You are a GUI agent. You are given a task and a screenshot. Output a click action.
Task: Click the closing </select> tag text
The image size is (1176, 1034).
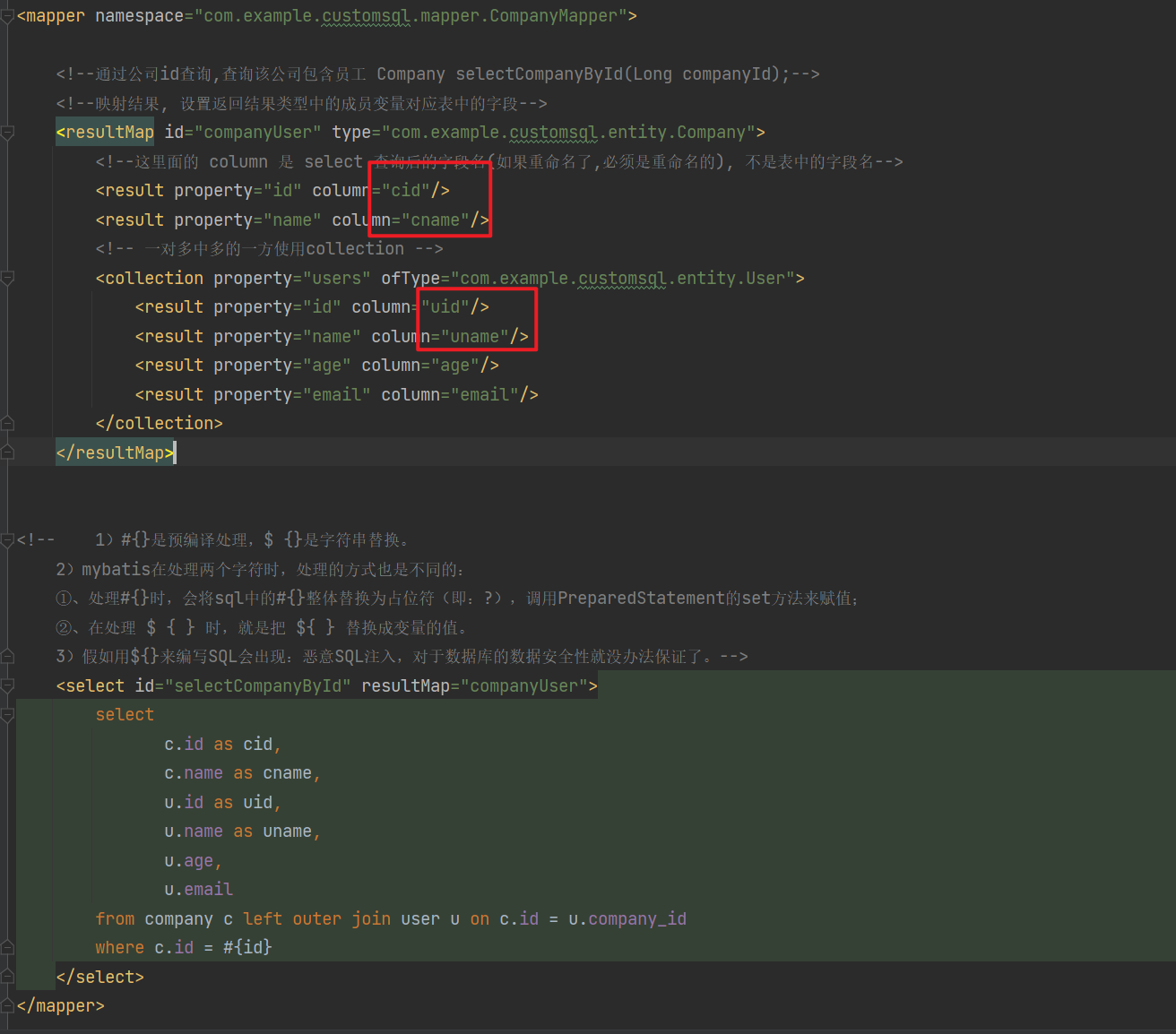(100, 978)
